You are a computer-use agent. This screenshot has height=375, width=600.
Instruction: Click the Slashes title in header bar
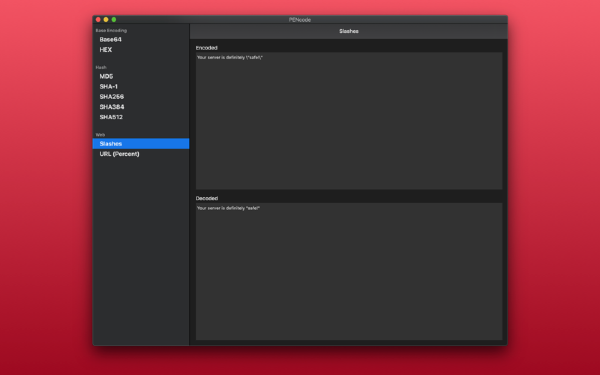[349, 31]
